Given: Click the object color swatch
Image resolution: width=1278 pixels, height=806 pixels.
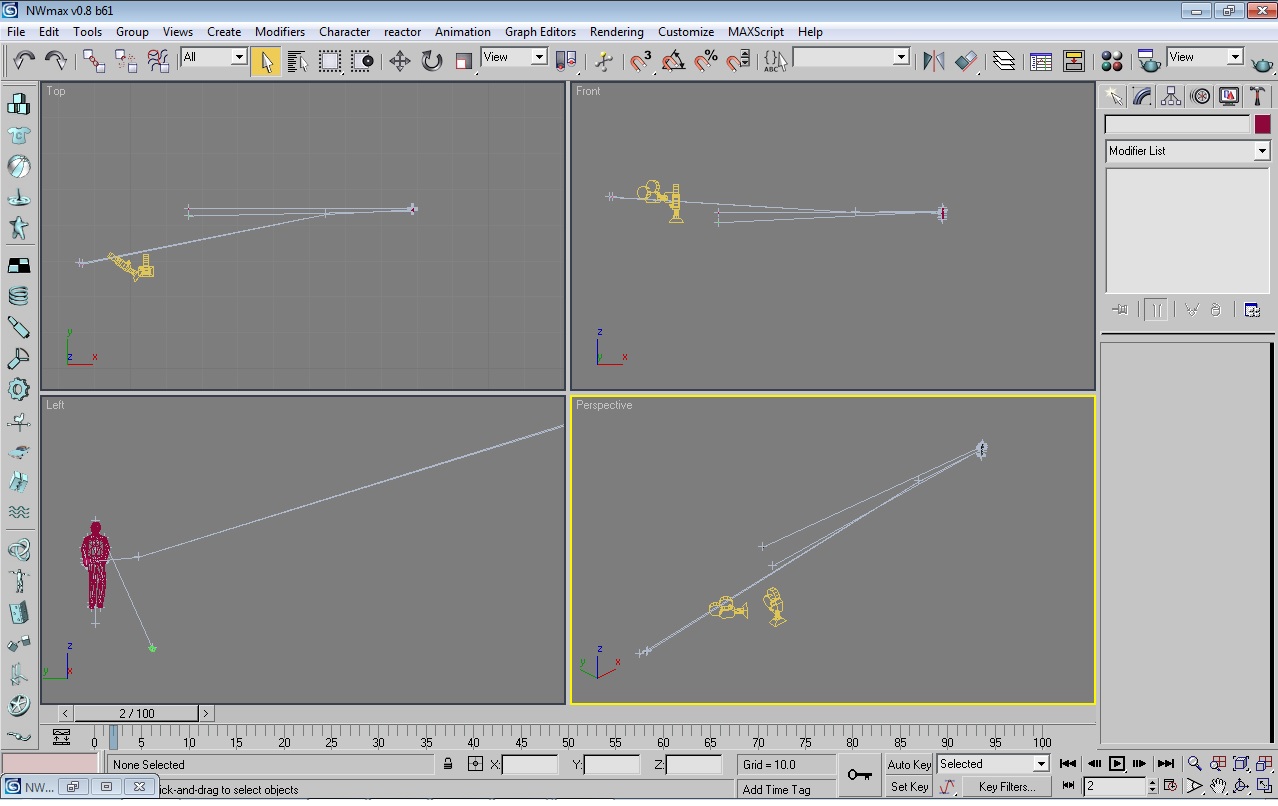Looking at the screenshot, I should [1262, 125].
